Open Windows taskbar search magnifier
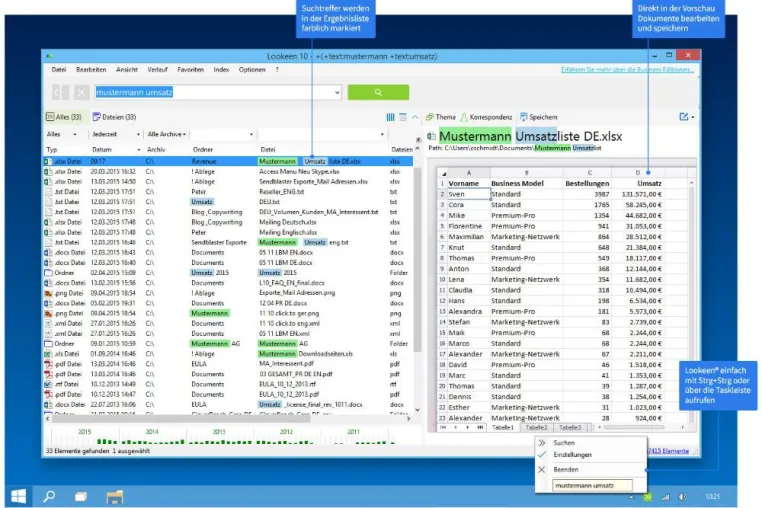 tap(49, 496)
